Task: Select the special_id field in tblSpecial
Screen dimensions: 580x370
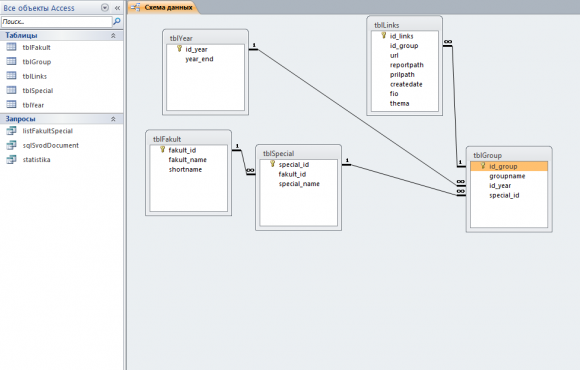Action: [294, 164]
